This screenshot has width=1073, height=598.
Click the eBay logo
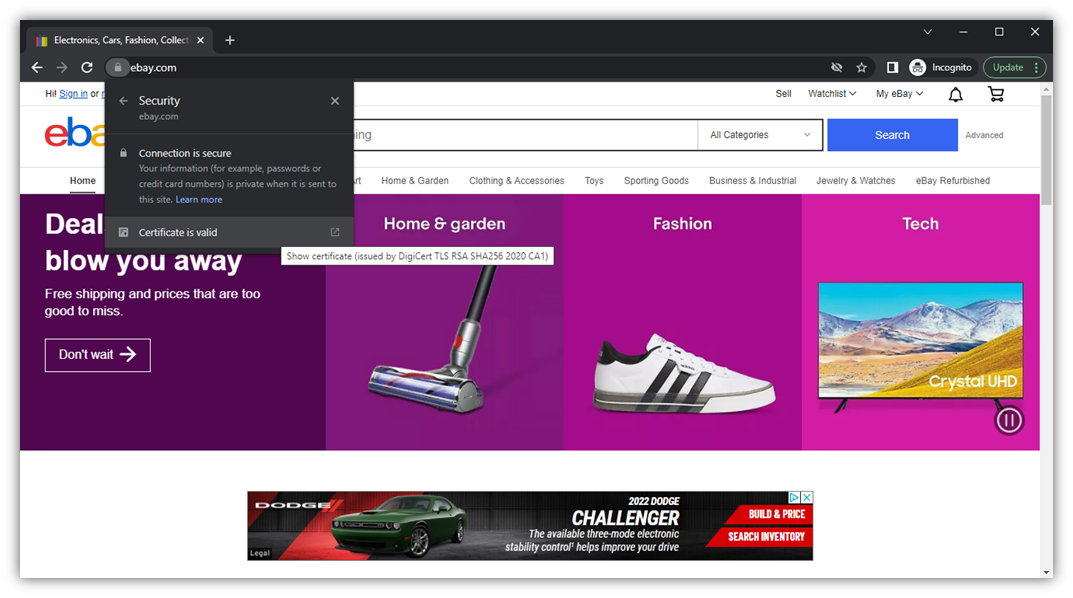point(75,133)
